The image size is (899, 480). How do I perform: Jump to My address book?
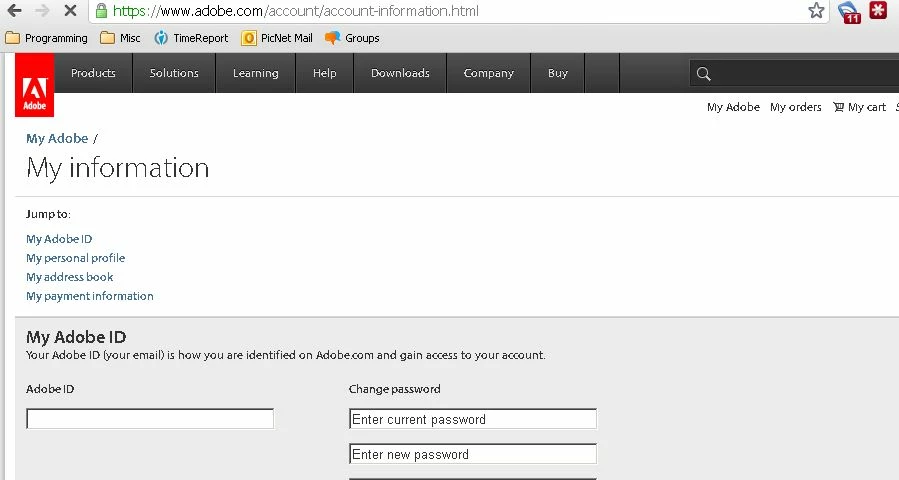[69, 276]
